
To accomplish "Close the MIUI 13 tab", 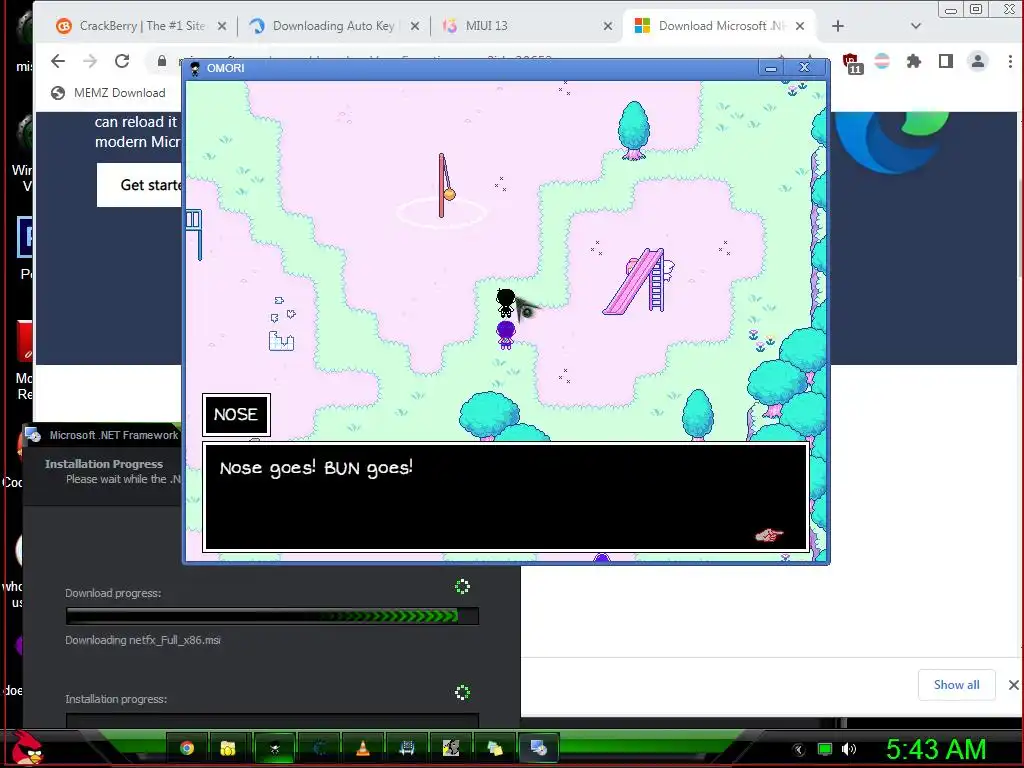I will click(x=607, y=26).
